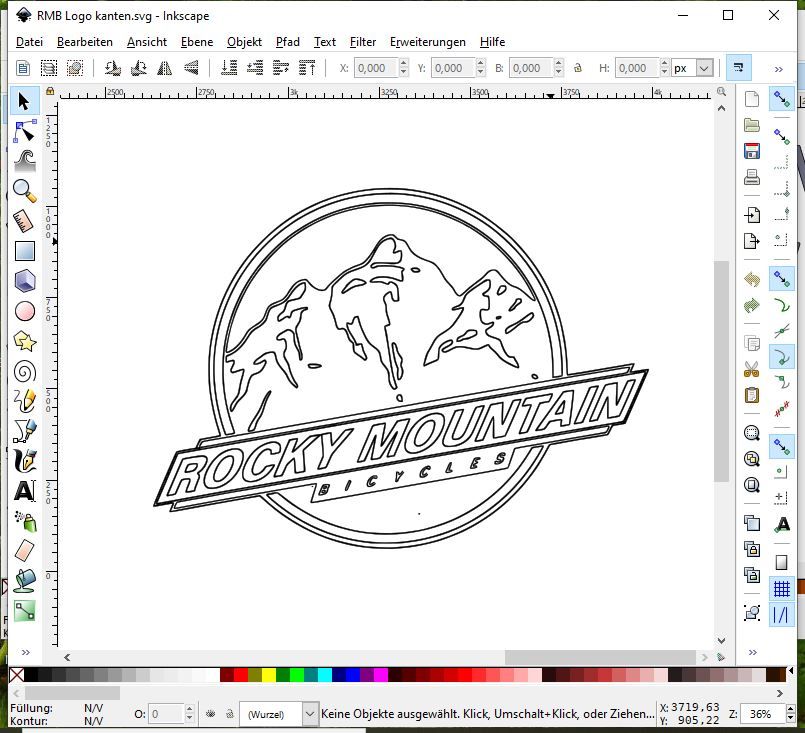Toggle snapping to guide lines
The image size is (805, 733).
tap(781, 614)
